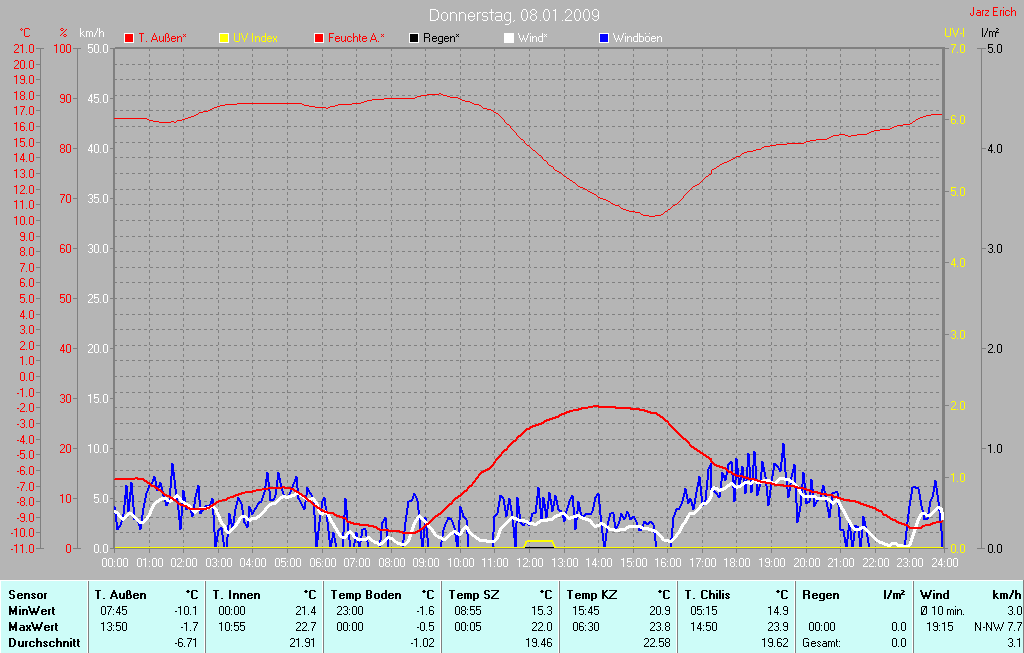Click the T. Chilis minimum time '05:15'
The image size is (1024, 653).
[704, 611]
